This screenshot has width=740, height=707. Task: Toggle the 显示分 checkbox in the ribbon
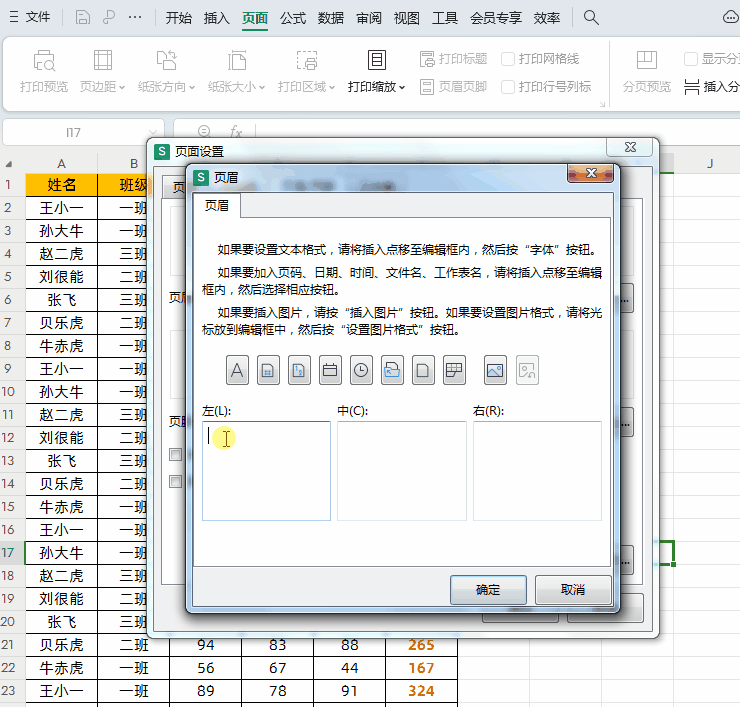coord(691,59)
